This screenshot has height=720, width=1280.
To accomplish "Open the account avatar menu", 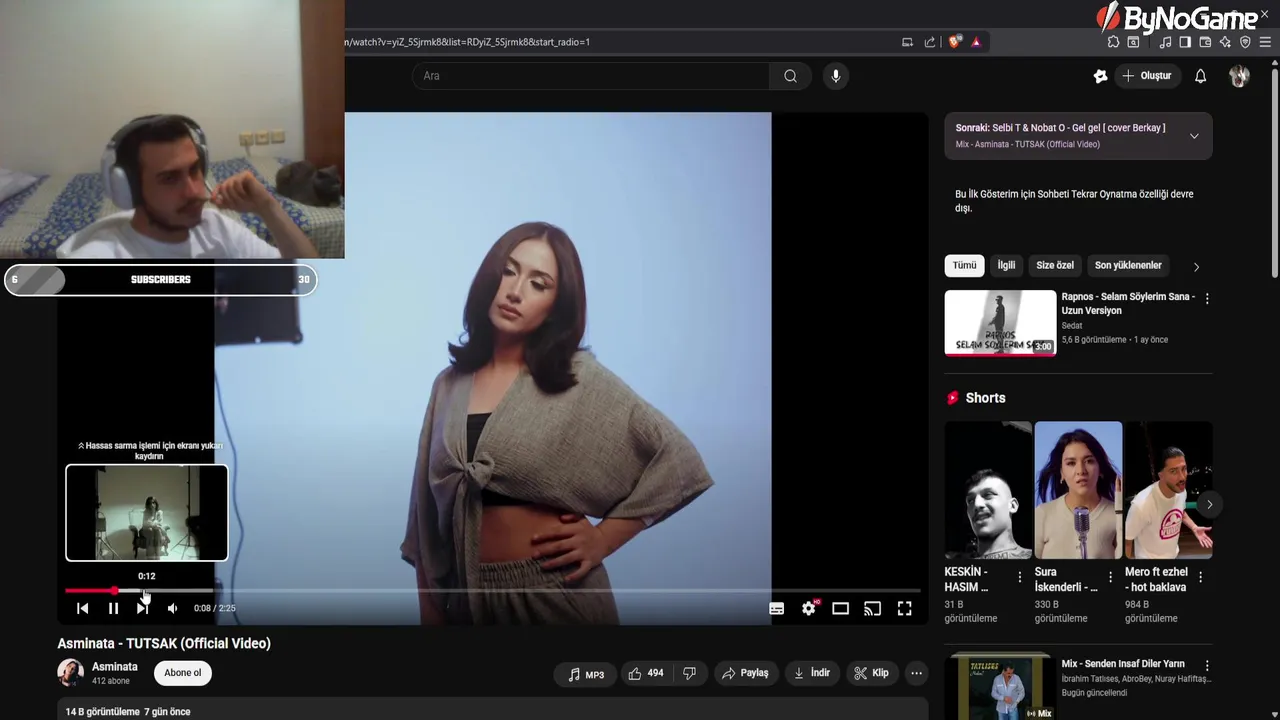I will pos(1239,76).
